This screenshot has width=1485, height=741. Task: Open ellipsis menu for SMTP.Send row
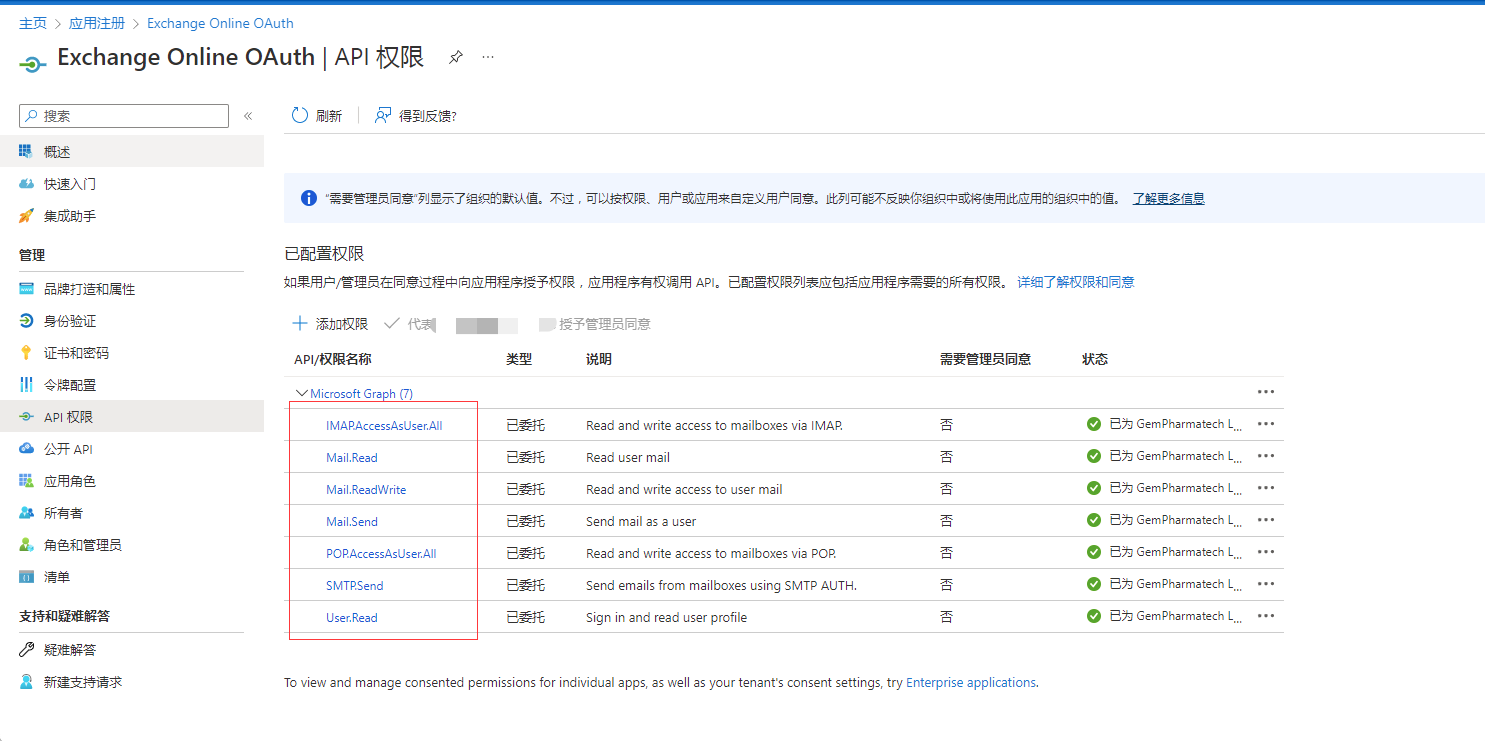[x=1266, y=584]
